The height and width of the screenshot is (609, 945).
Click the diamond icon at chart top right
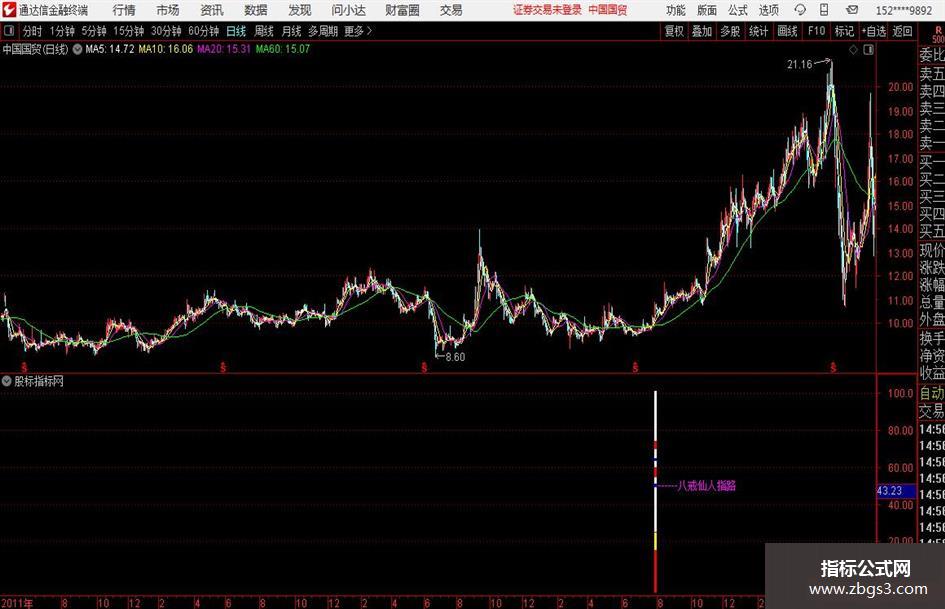[x=853, y=50]
